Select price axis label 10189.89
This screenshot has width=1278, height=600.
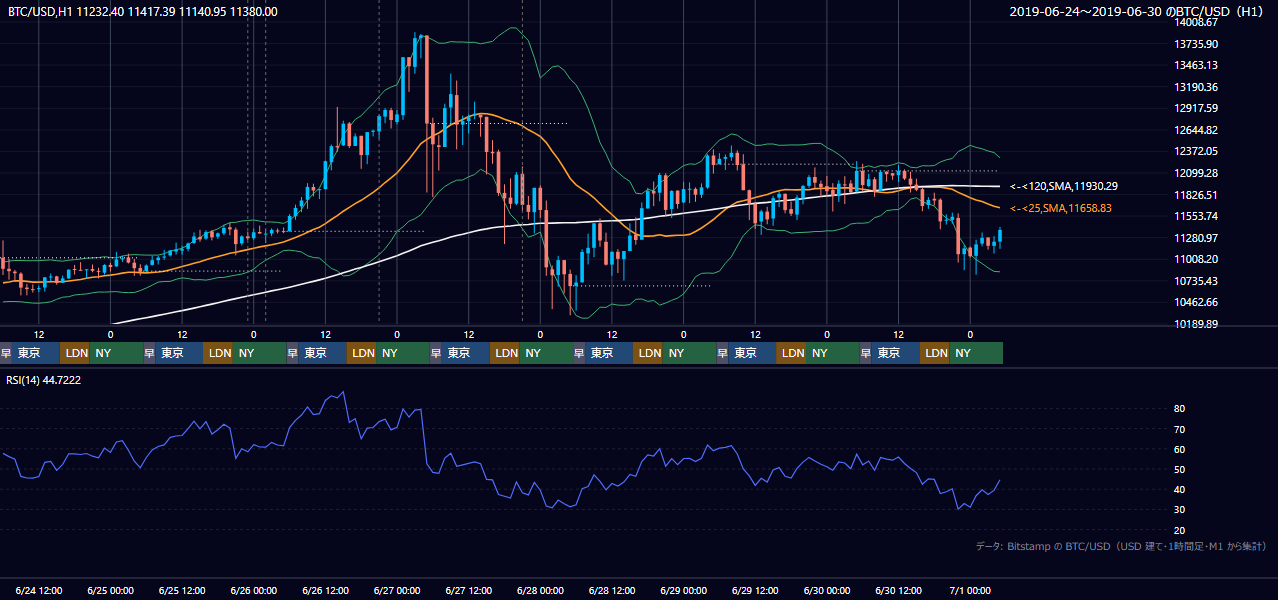point(1195,324)
